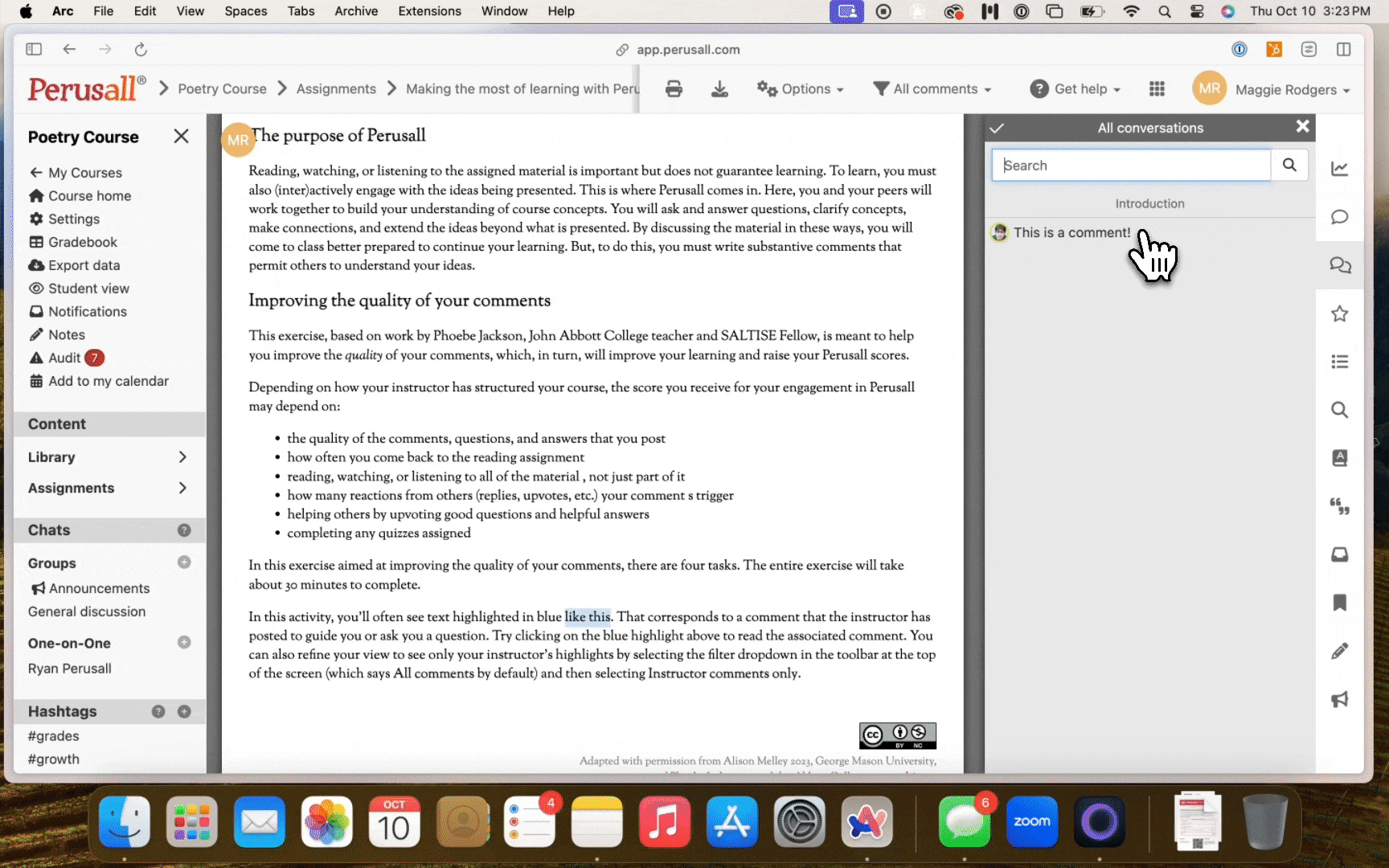The width and height of the screenshot is (1389, 868).
Task: Open Chats help question icon
Action: pyautogui.click(x=184, y=530)
